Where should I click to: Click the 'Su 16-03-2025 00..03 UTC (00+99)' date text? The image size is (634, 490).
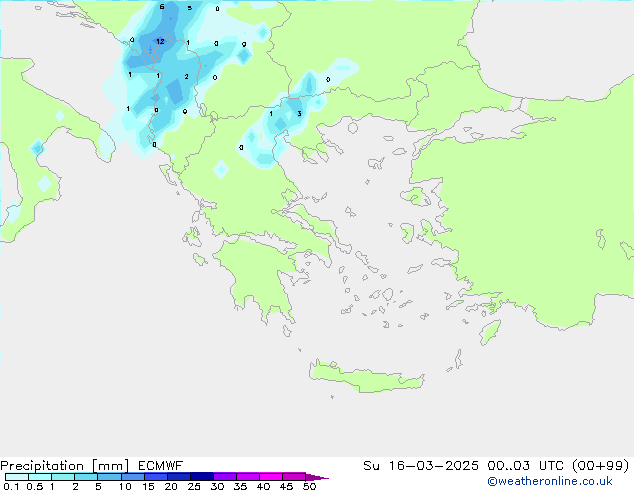(496, 466)
